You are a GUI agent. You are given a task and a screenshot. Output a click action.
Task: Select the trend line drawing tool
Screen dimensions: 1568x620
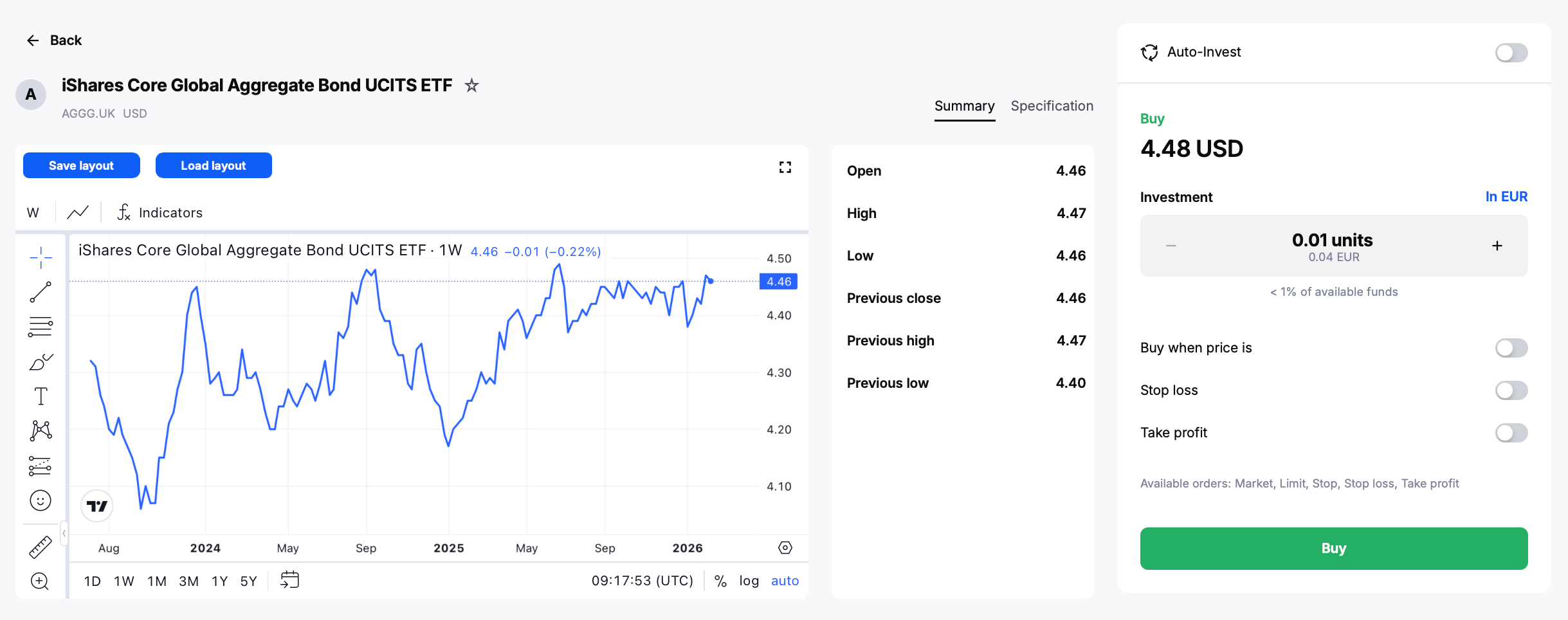click(41, 292)
